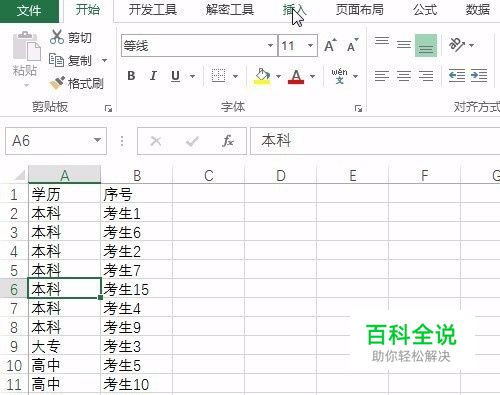
Task: Click the Cut scissors button
Action: (x=70, y=37)
